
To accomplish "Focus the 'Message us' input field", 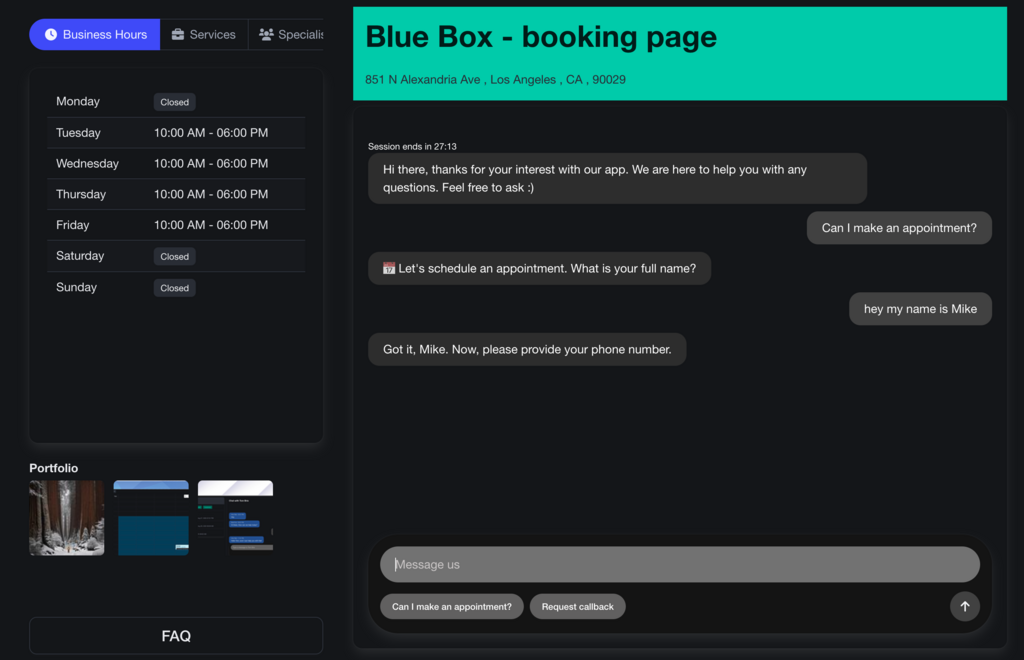I will (x=679, y=564).
